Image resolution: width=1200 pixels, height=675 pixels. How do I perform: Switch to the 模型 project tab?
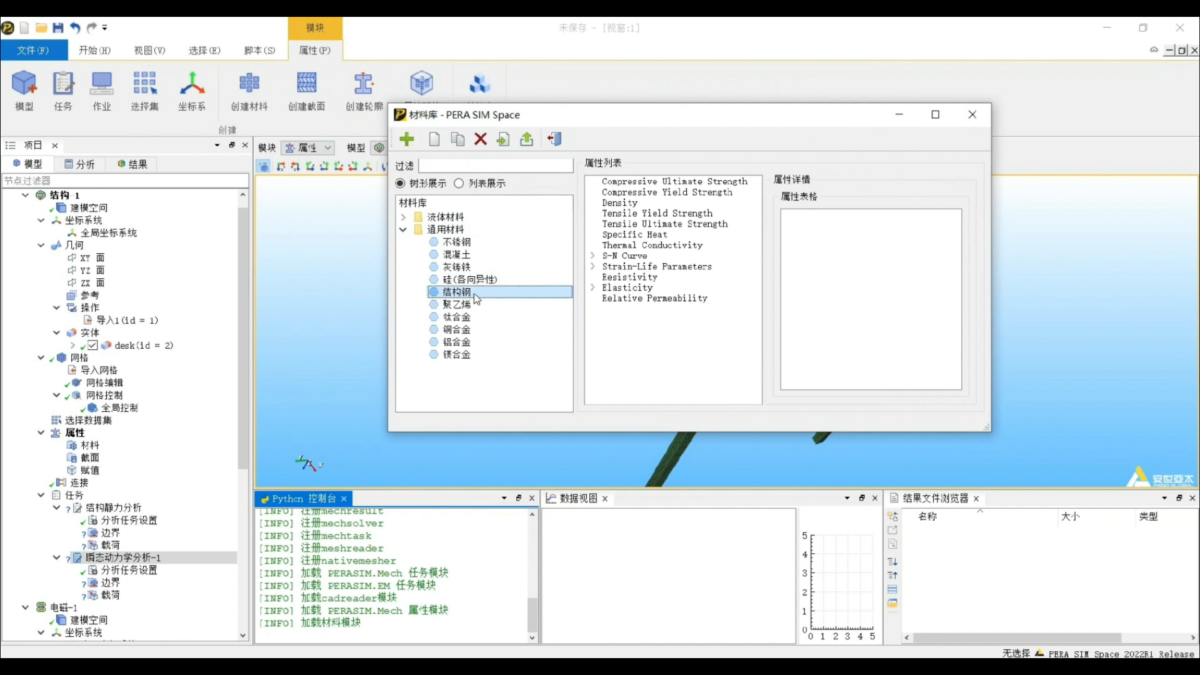coord(27,164)
